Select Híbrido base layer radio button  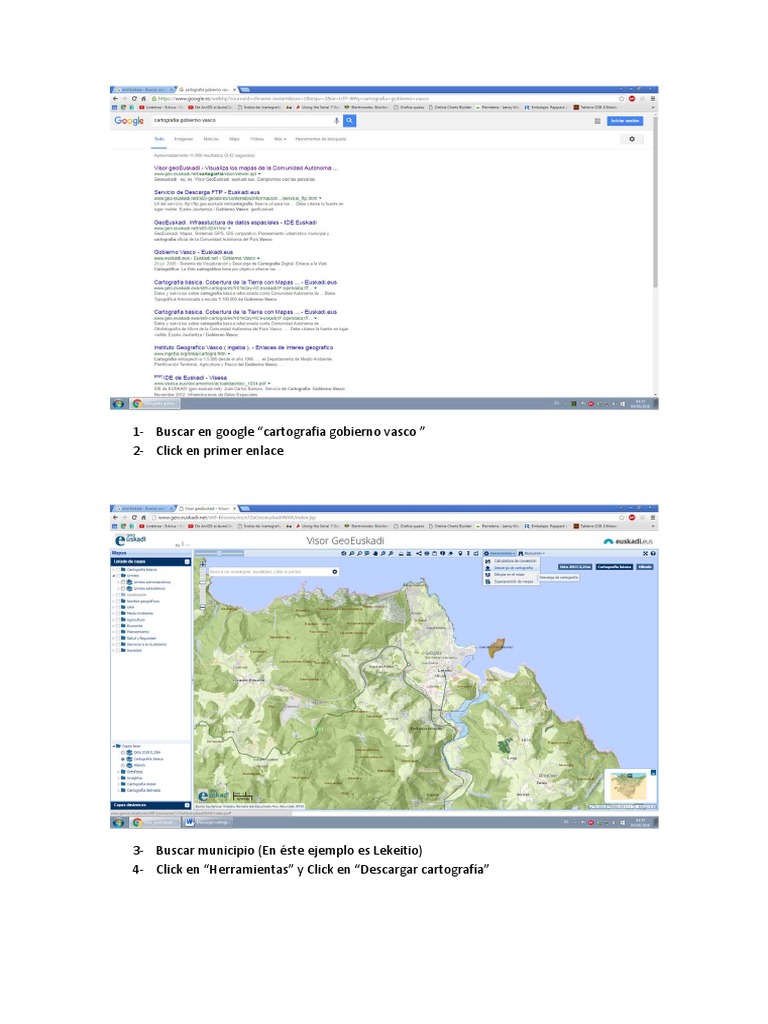tap(123, 765)
